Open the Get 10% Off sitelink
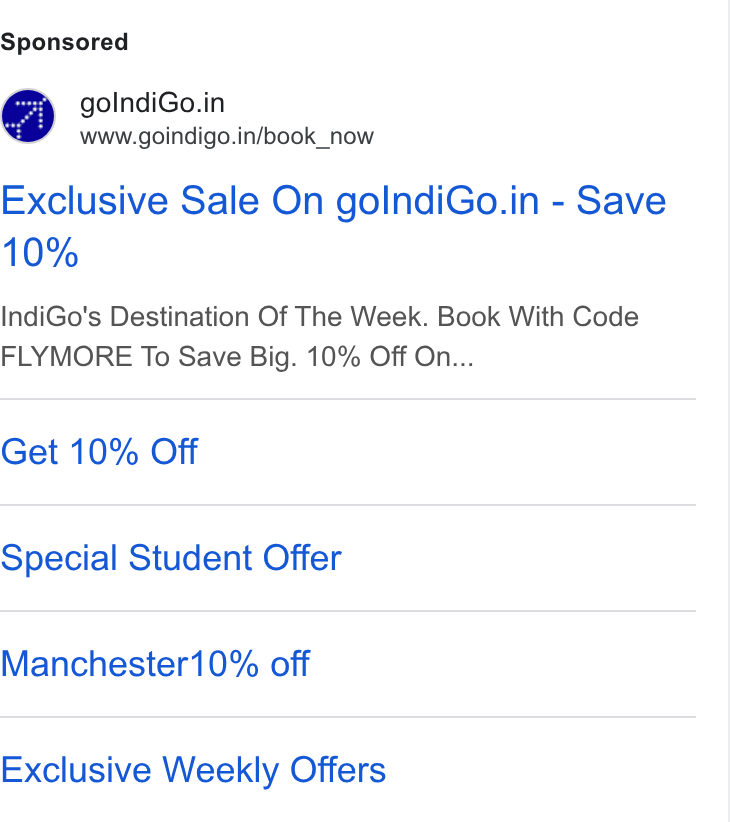Image resolution: width=730 pixels, height=822 pixels. pos(99,451)
